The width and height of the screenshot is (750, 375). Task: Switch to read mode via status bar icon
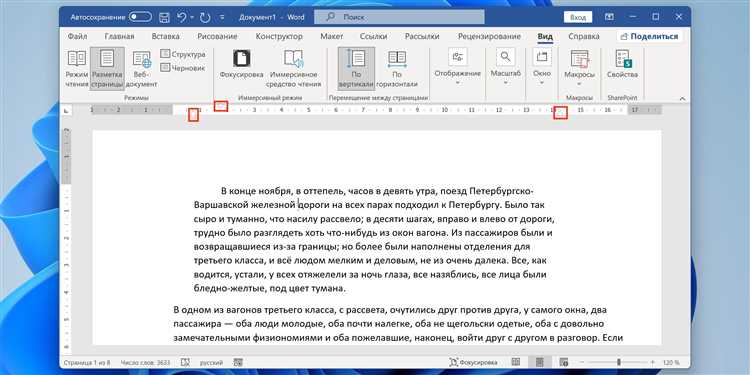click(x=516, y=362)
